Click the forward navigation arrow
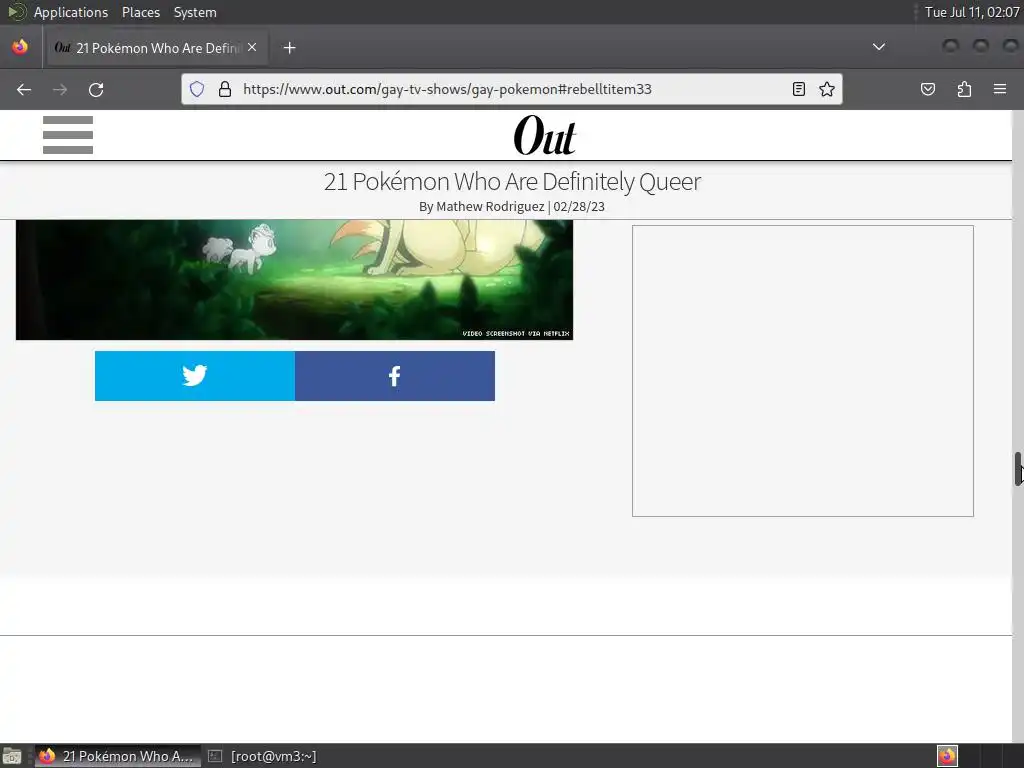 click(x=60, y=89)
